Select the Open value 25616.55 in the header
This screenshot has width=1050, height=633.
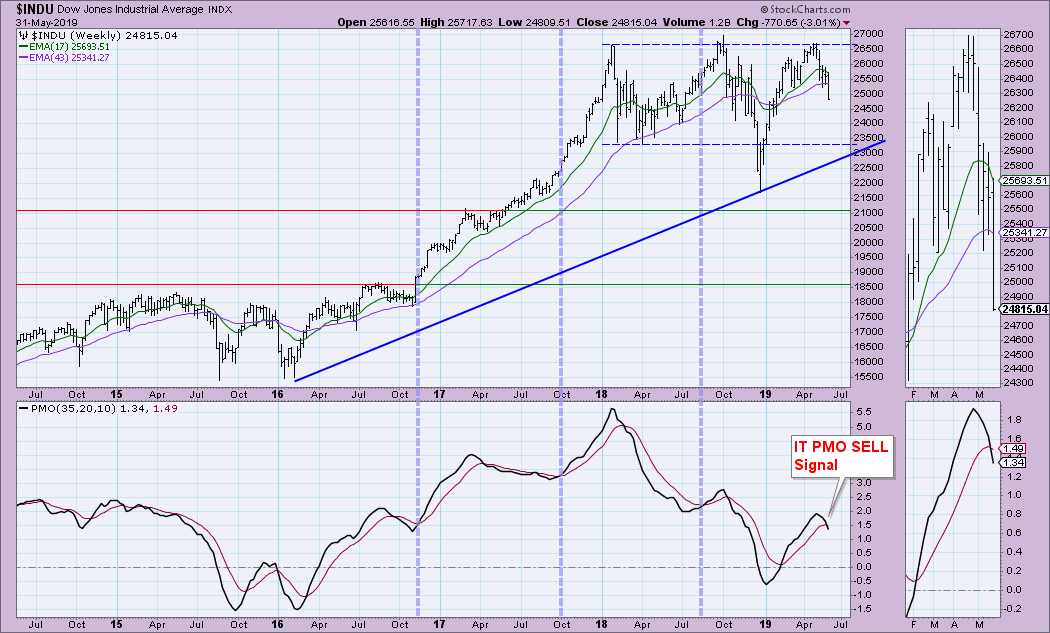[x=392, y=22]
